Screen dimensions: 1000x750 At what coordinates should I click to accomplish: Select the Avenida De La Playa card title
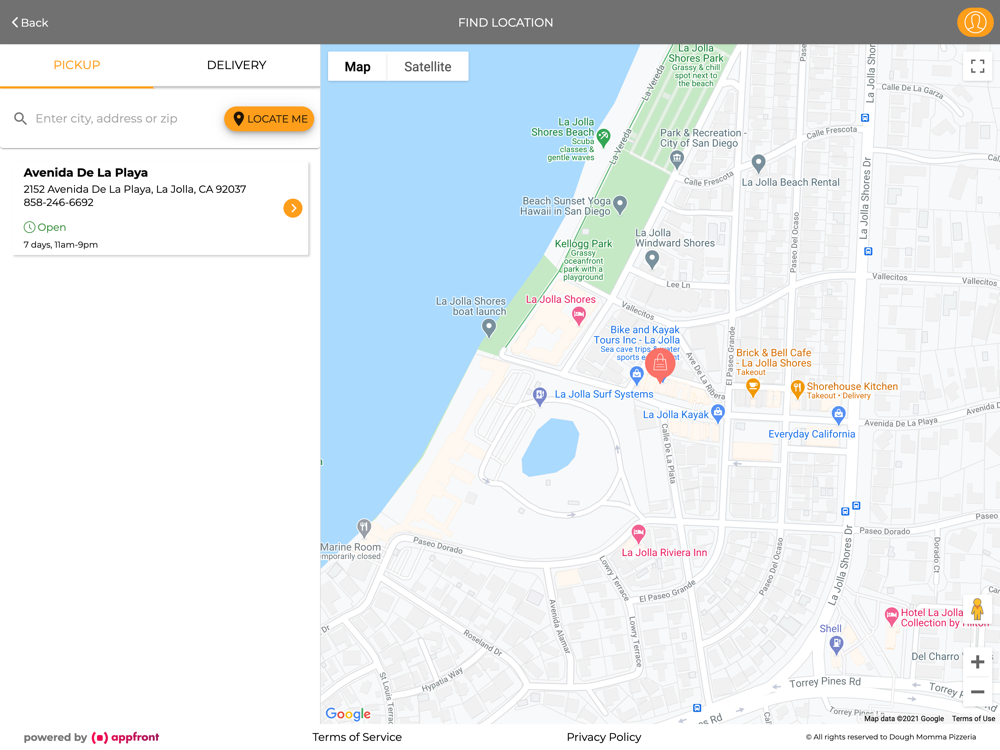(x=85, y=172)
